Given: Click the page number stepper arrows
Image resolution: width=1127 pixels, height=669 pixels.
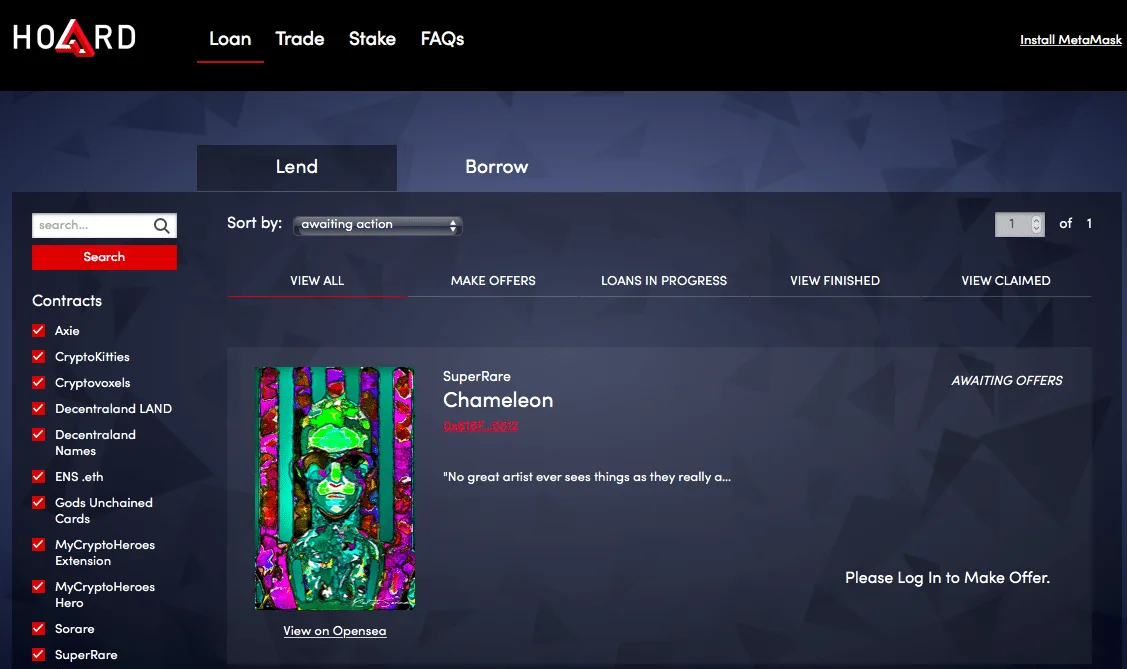Looking at the screenshot, I should click(x=1036, y=224).
